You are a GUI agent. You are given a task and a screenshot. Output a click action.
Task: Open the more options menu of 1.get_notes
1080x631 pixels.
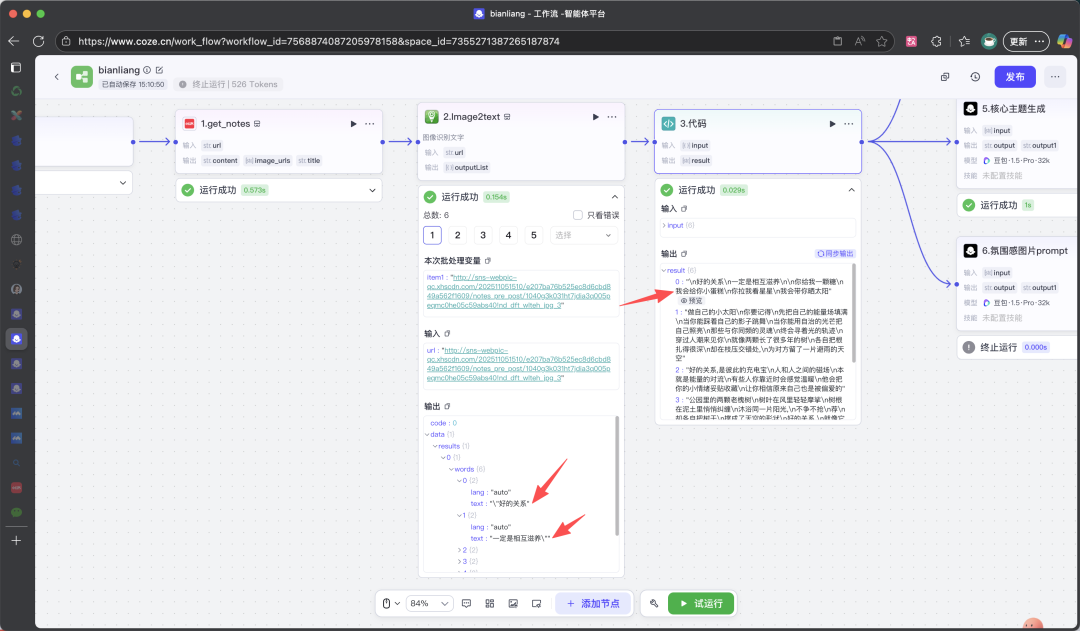pos(370,124)
